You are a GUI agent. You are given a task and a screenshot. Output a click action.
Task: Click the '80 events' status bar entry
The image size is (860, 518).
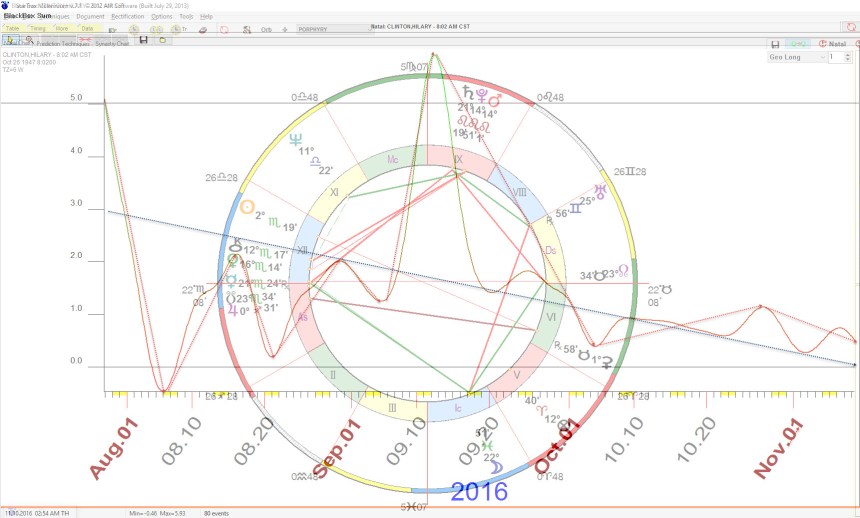tap(216, 514)
